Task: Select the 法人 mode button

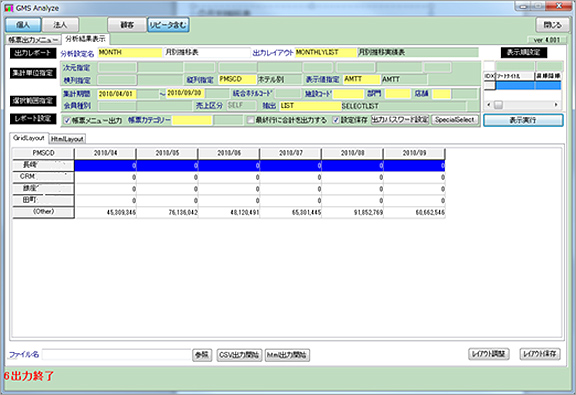Action: [x=60, y=25]
